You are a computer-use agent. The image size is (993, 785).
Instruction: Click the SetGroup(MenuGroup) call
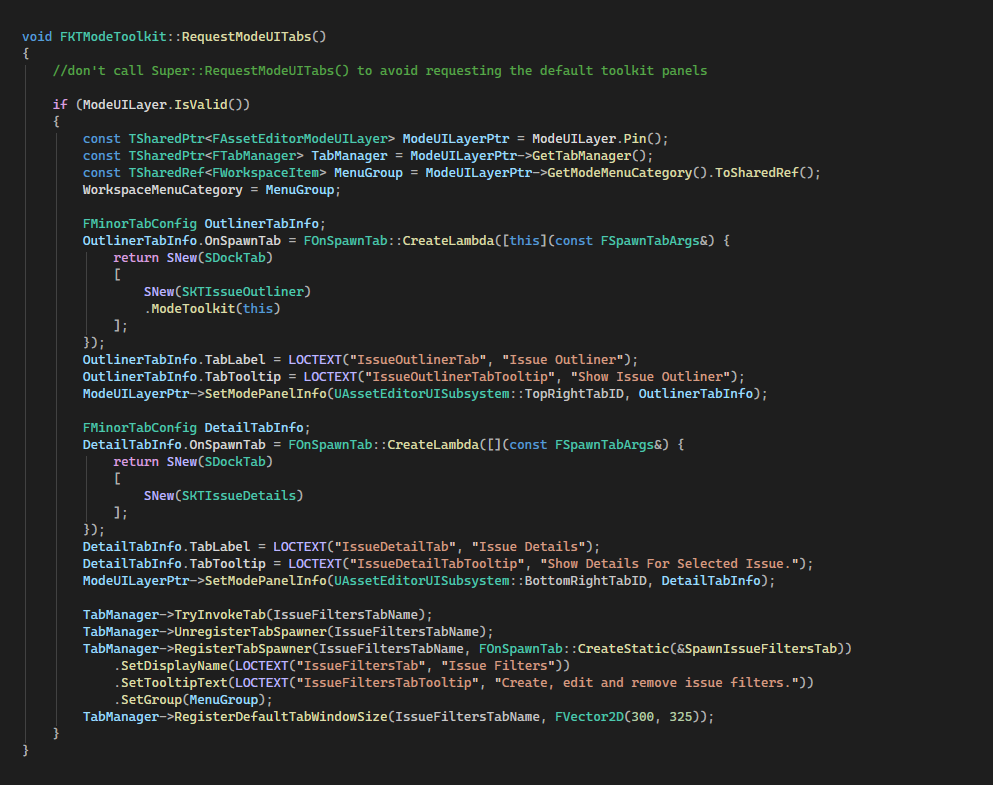[x=187, y=699]
